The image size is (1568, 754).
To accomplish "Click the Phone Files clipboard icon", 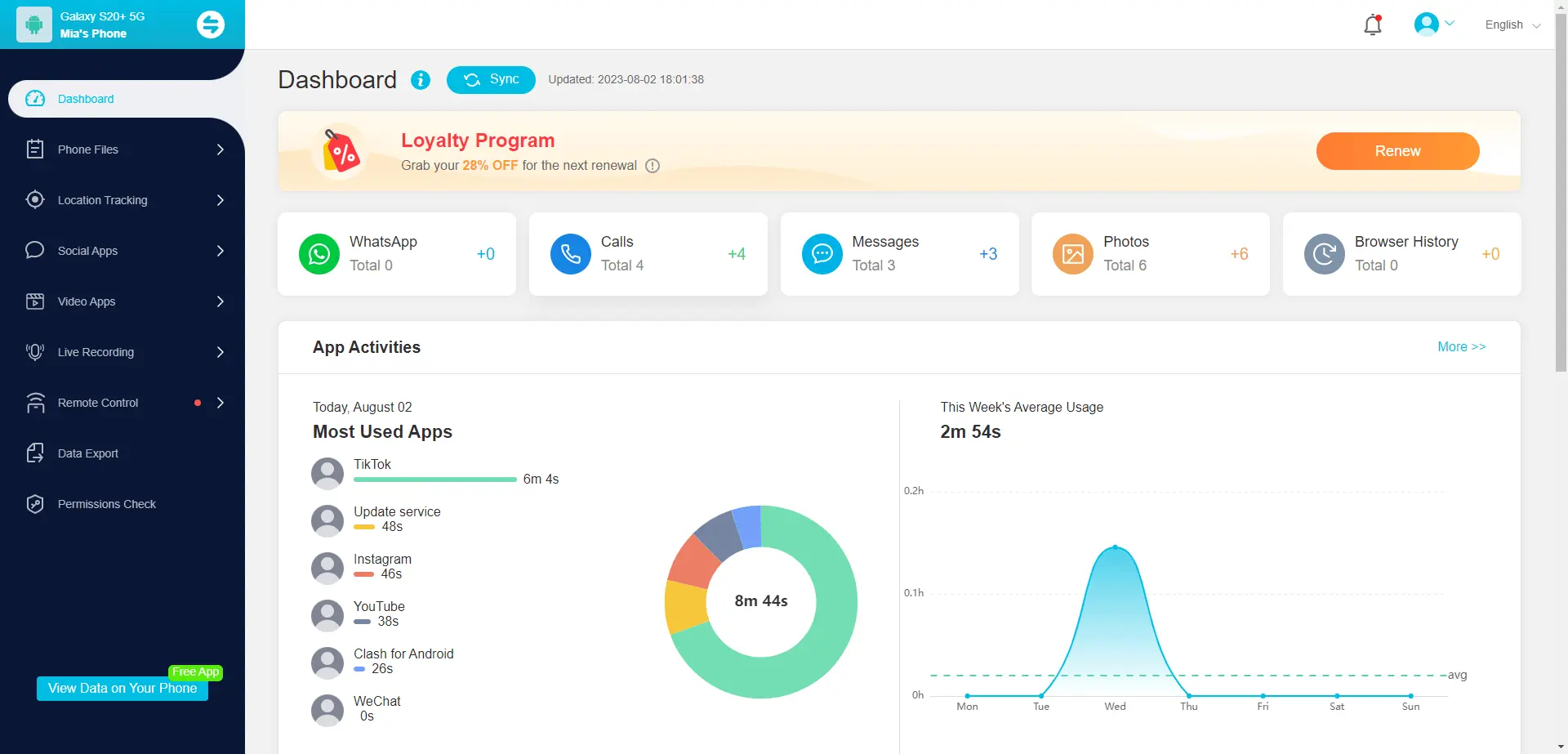I will click(35, 149).
